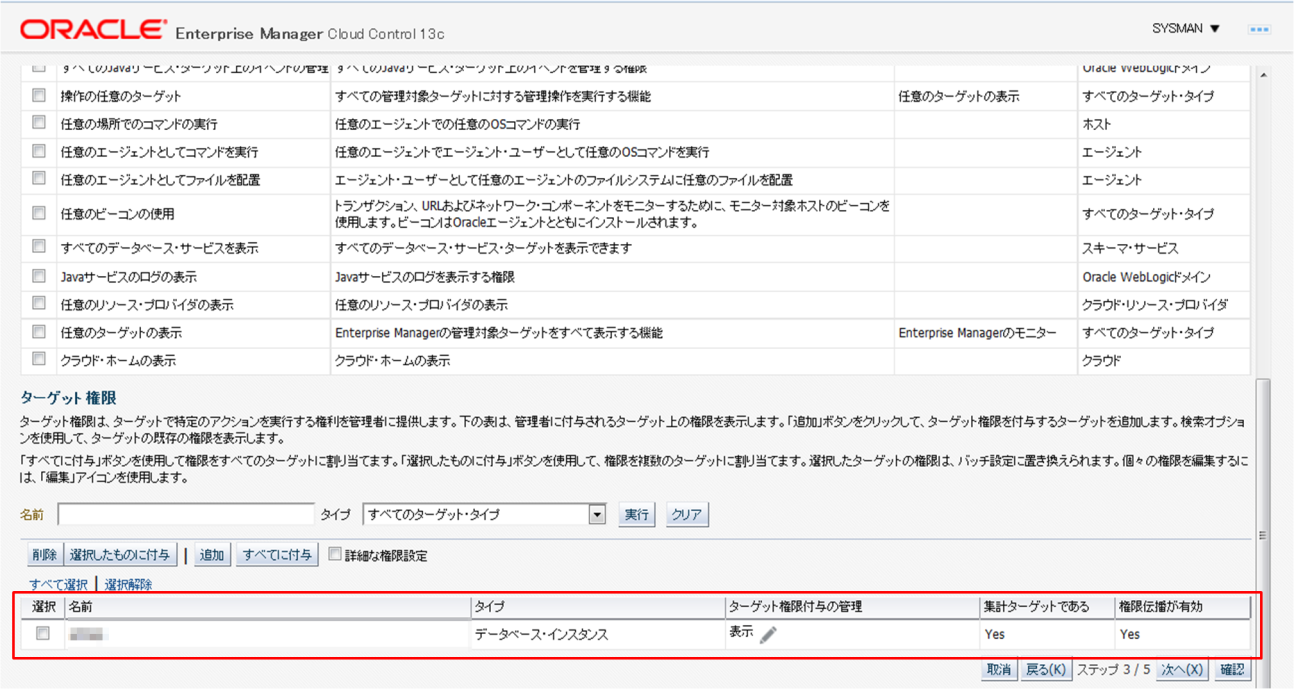Check クラウド・ホームの表示 checkbox
The image size is (1294, 689).
tap(39, 359)
